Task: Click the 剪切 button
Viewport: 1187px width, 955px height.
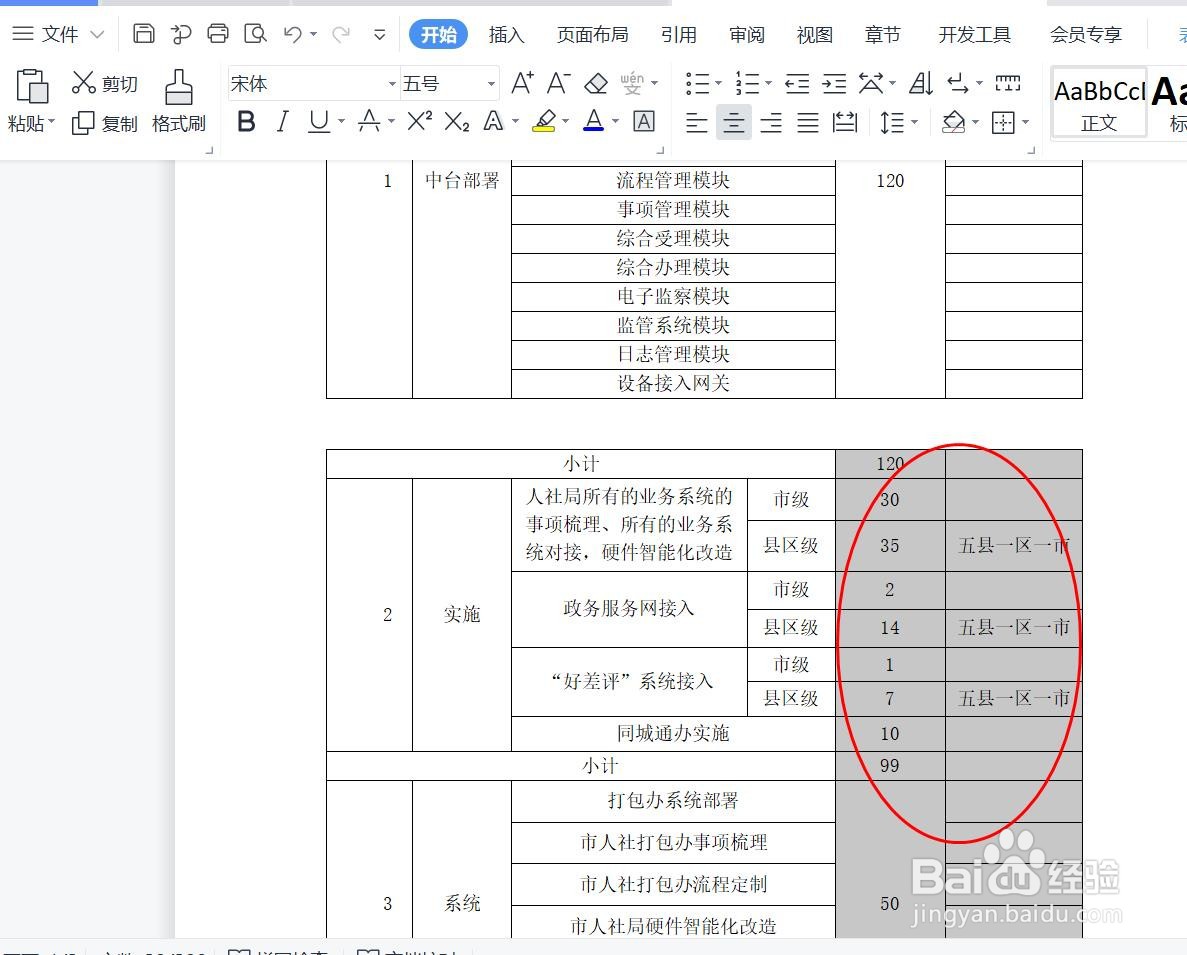Action: pos(105,82)
